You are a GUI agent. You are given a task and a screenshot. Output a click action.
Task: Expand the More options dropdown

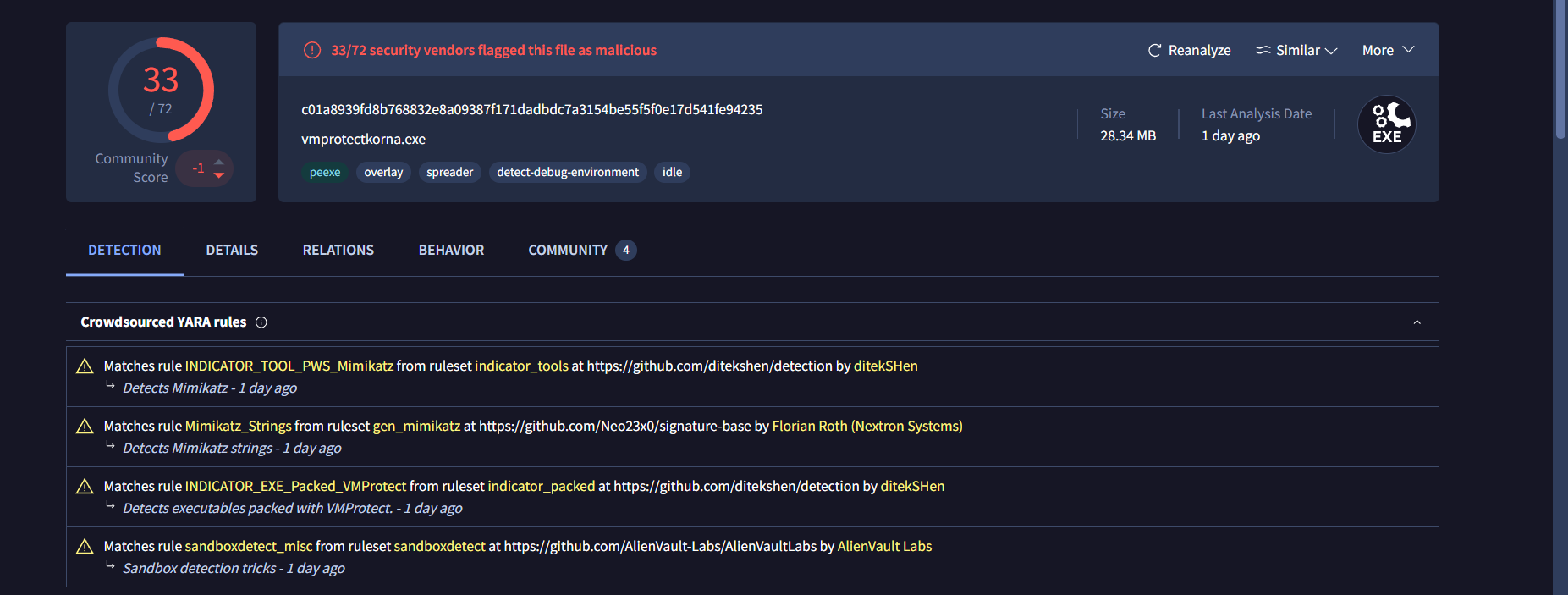(1388, 51)
